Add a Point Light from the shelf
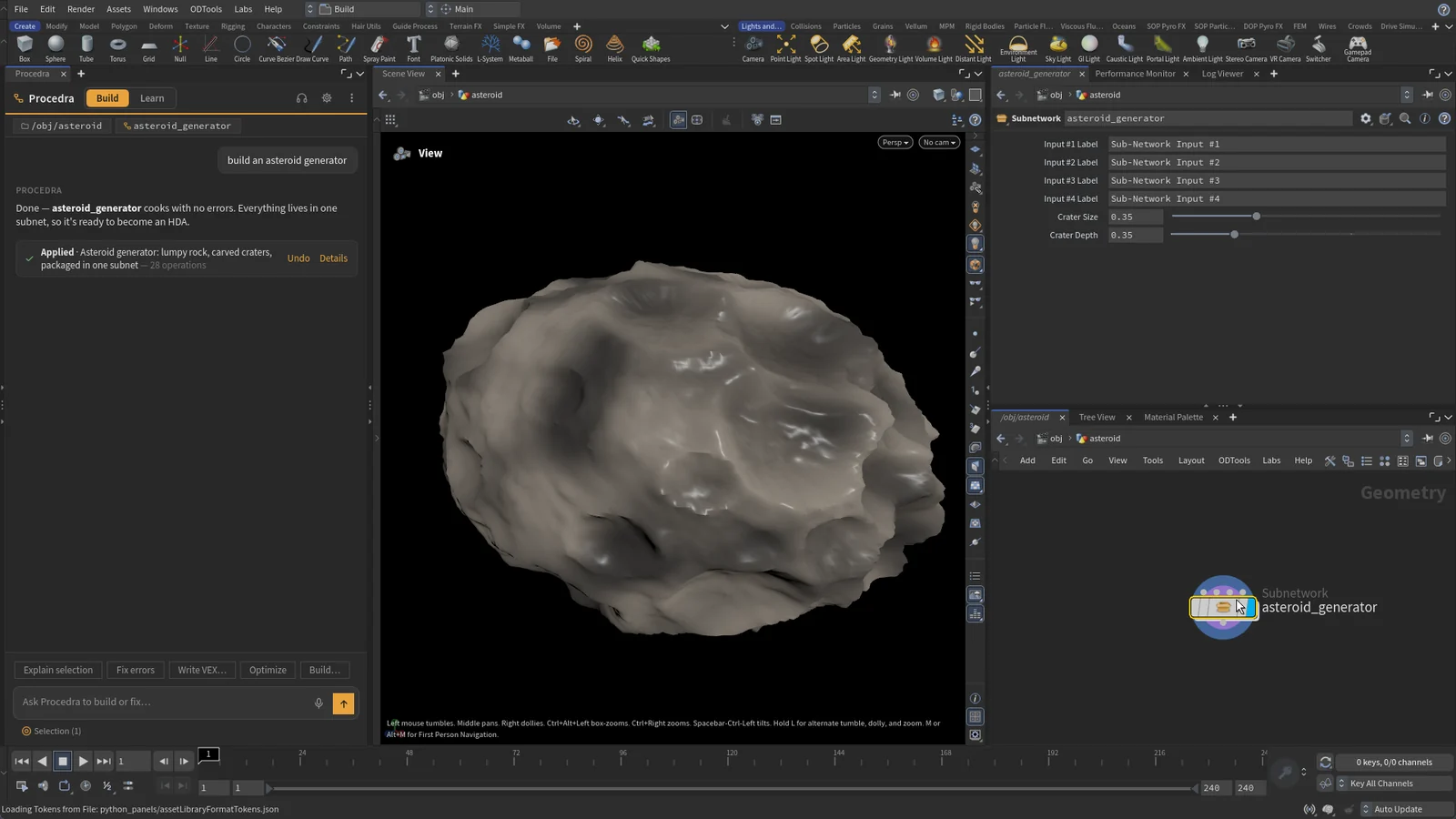 tap(785, 48)
